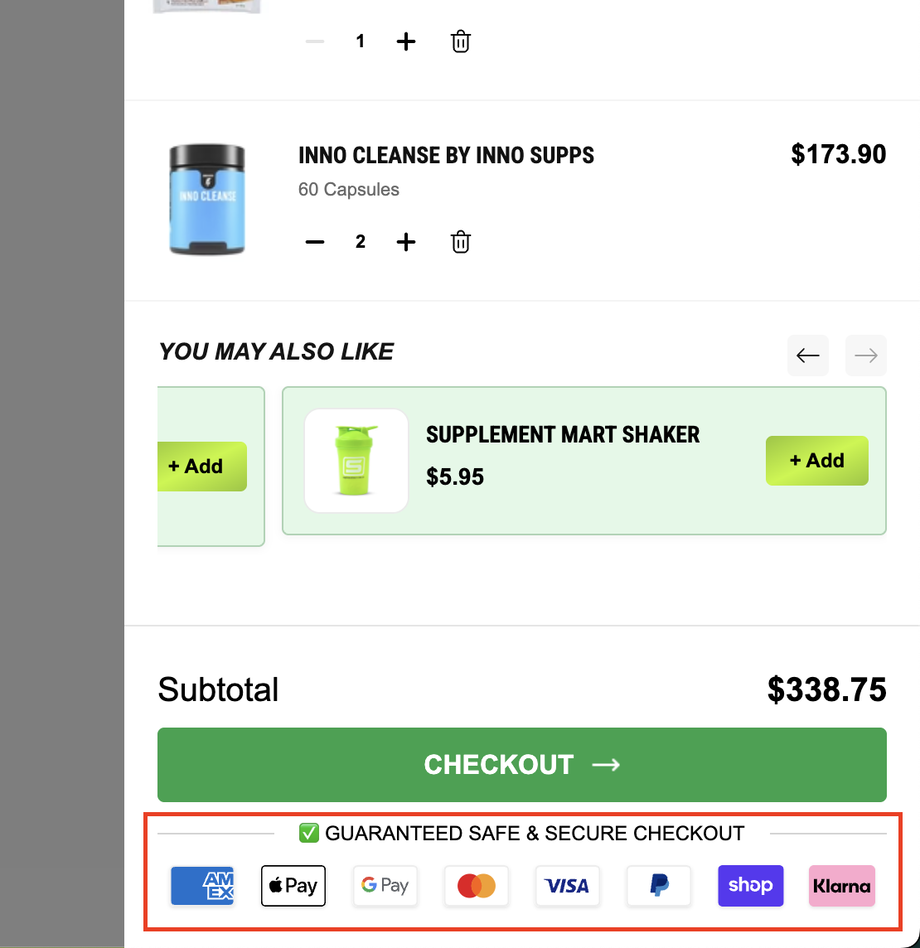The height and width of the screenshot is (948, 920).
Task: Click the INNO CLEANSE BY INNO SUPPS title
Action: 446,155
